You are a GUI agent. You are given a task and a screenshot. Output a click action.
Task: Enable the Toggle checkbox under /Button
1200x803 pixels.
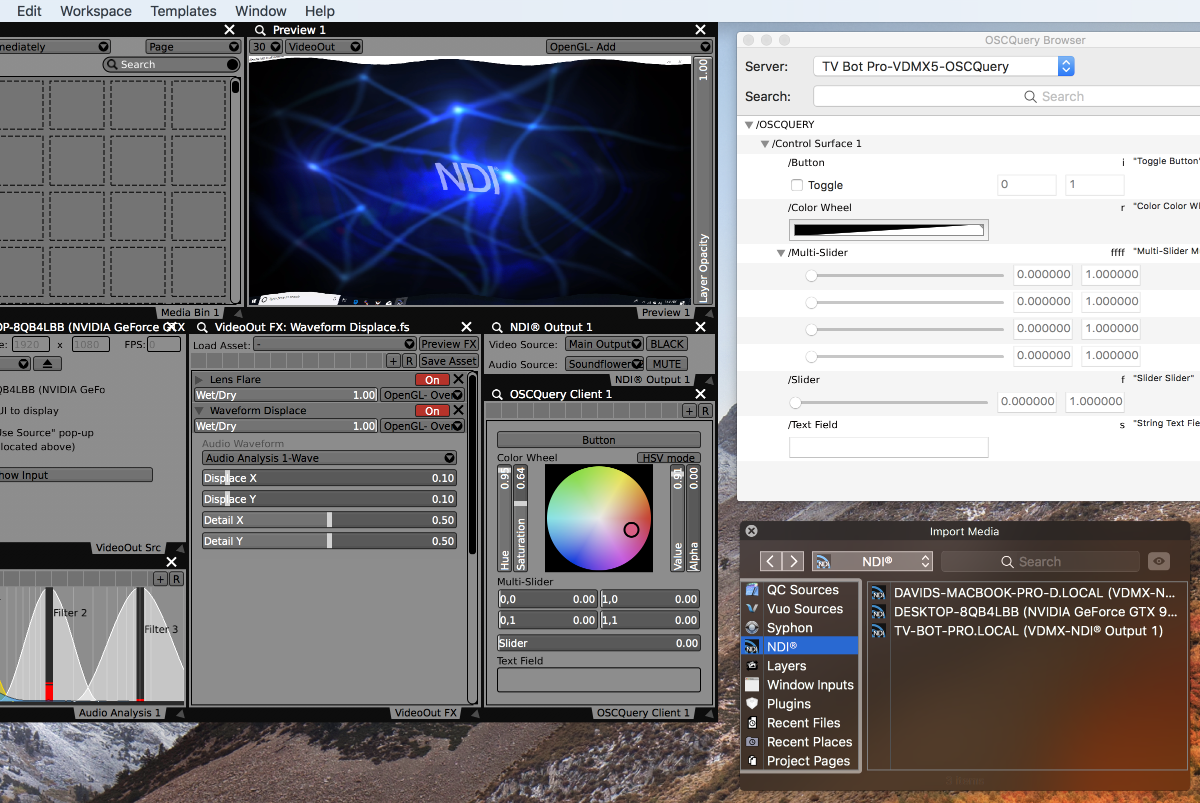pyautogui.click(x=797, y=185)
